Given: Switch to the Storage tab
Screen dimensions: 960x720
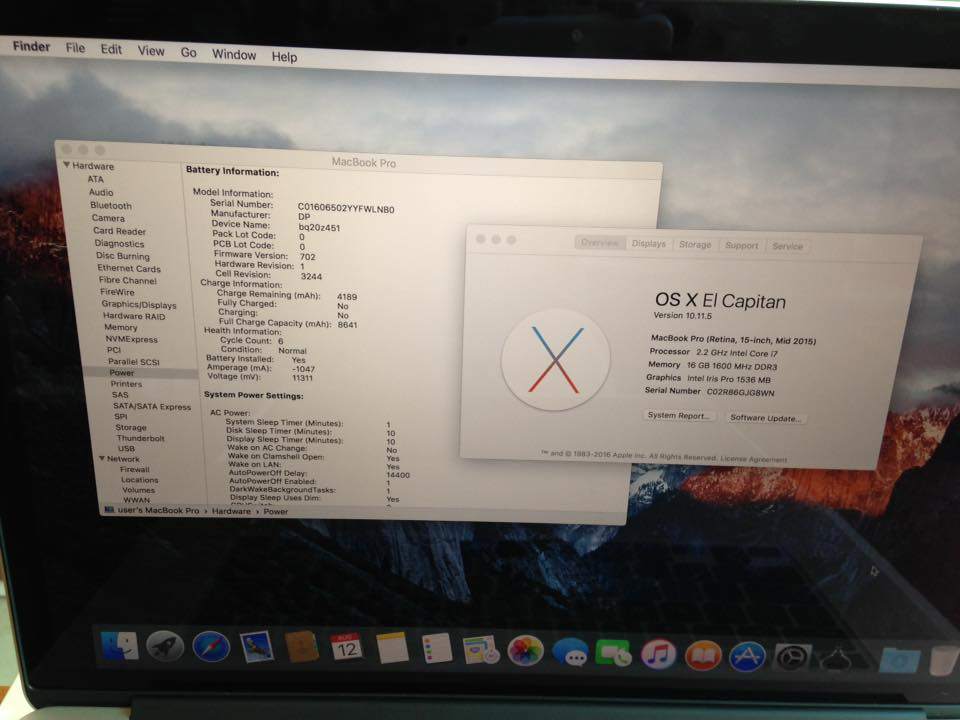Looking at the screenshot, I should 695,244.
